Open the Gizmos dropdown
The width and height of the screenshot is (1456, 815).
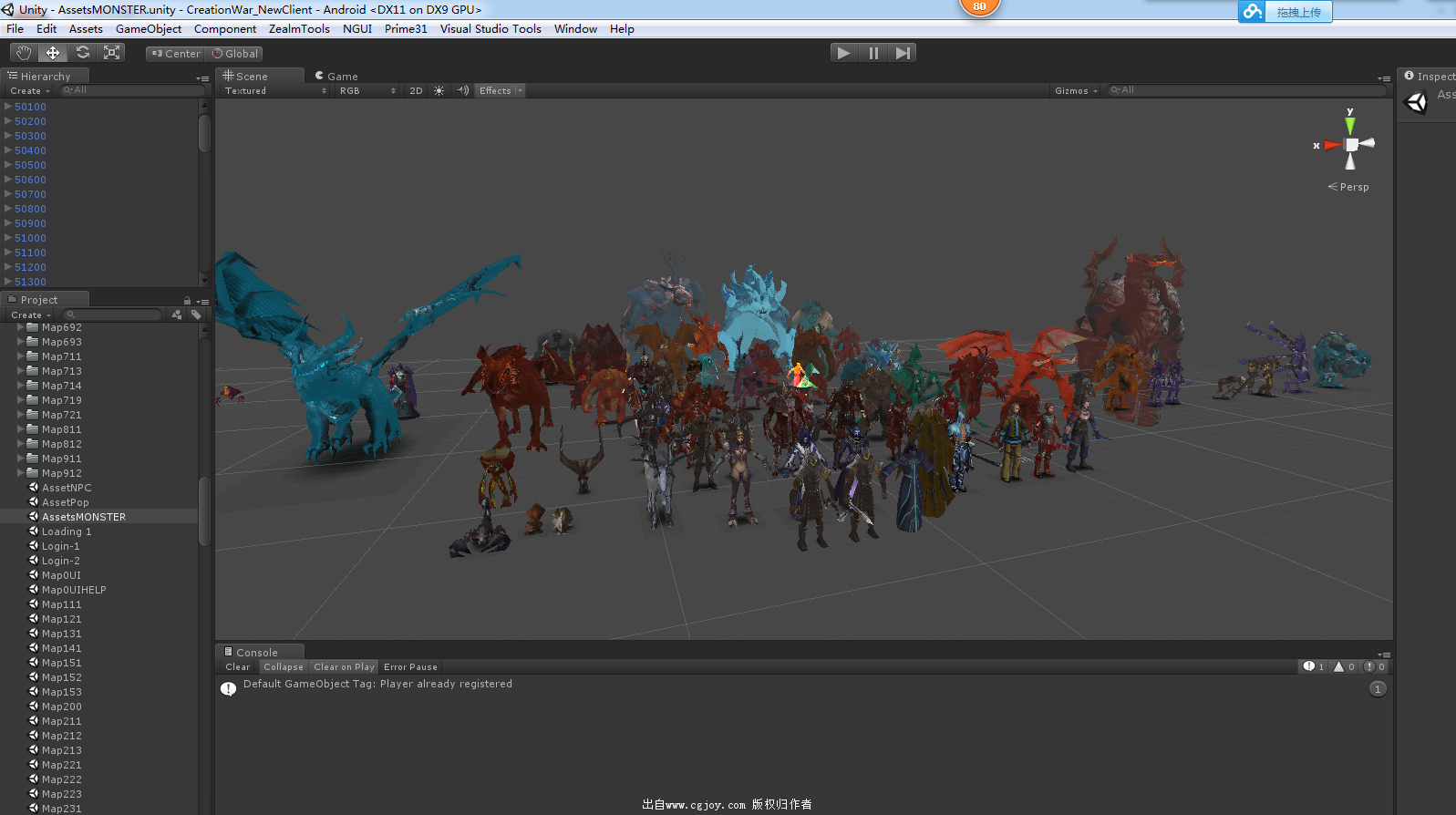[x=1076, y=90]
